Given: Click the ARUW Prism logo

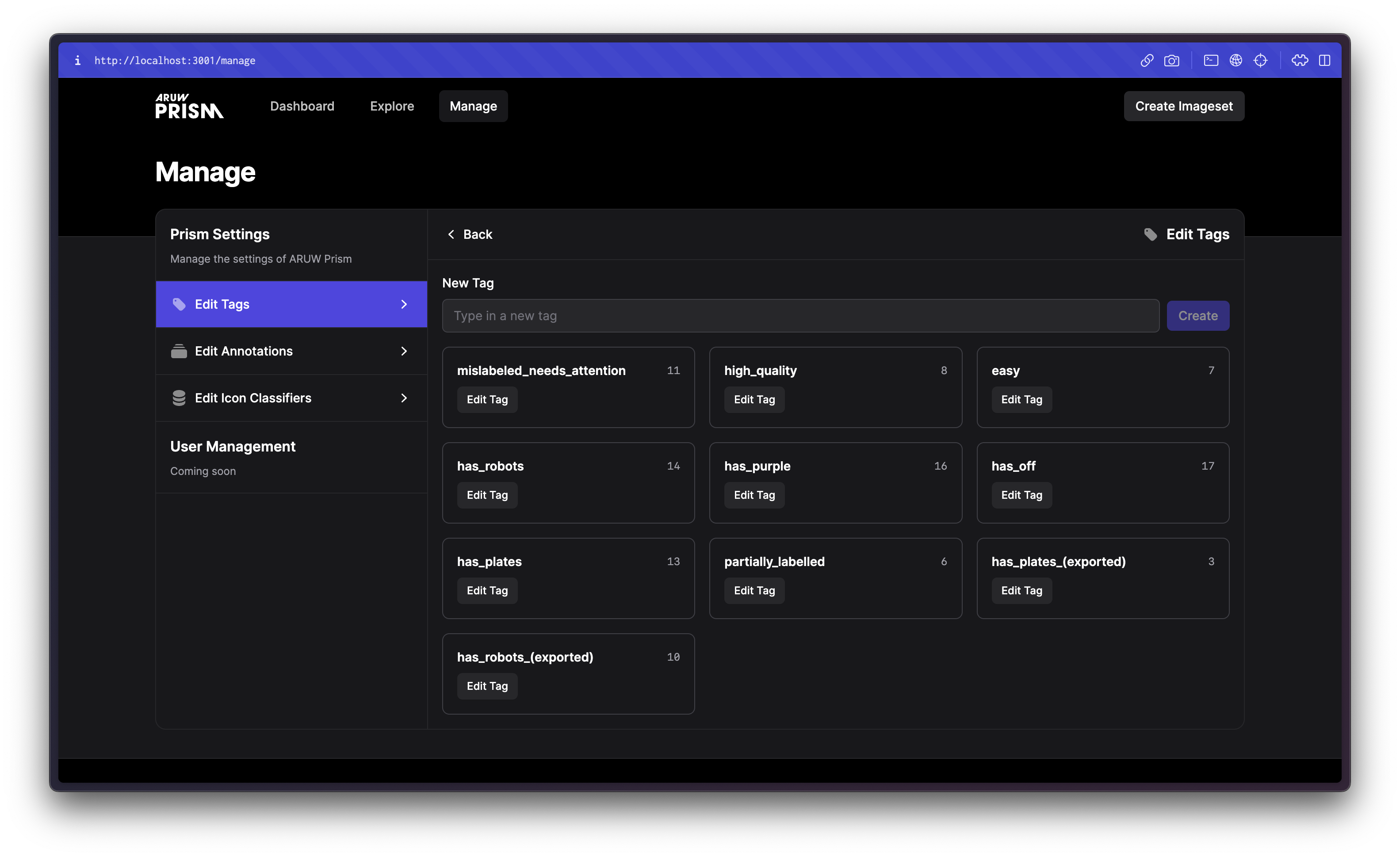Looking at the screenshot, I should 189,106.
